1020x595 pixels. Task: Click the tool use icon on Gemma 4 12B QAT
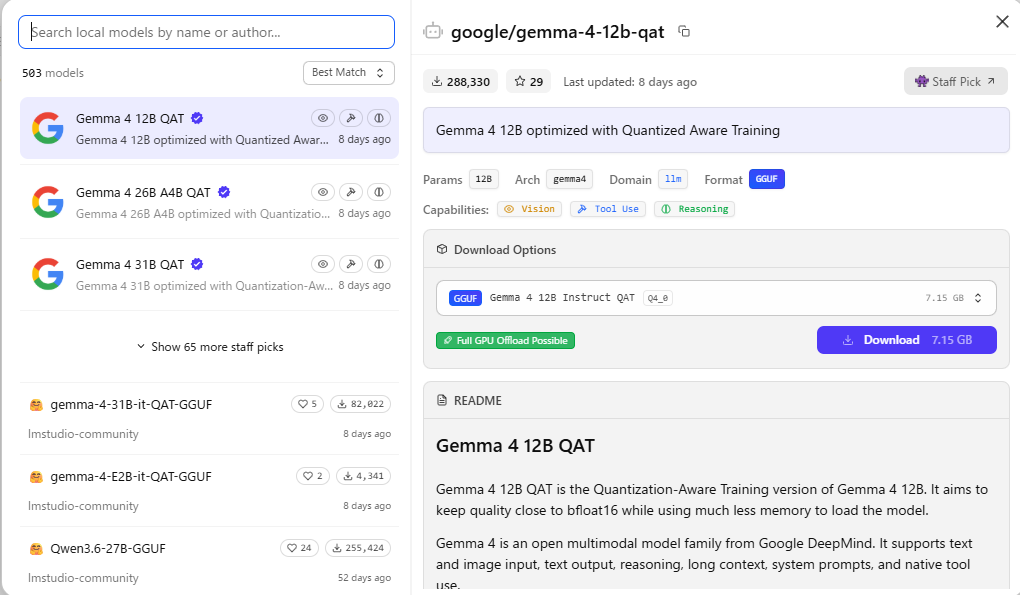click(351, 118)
